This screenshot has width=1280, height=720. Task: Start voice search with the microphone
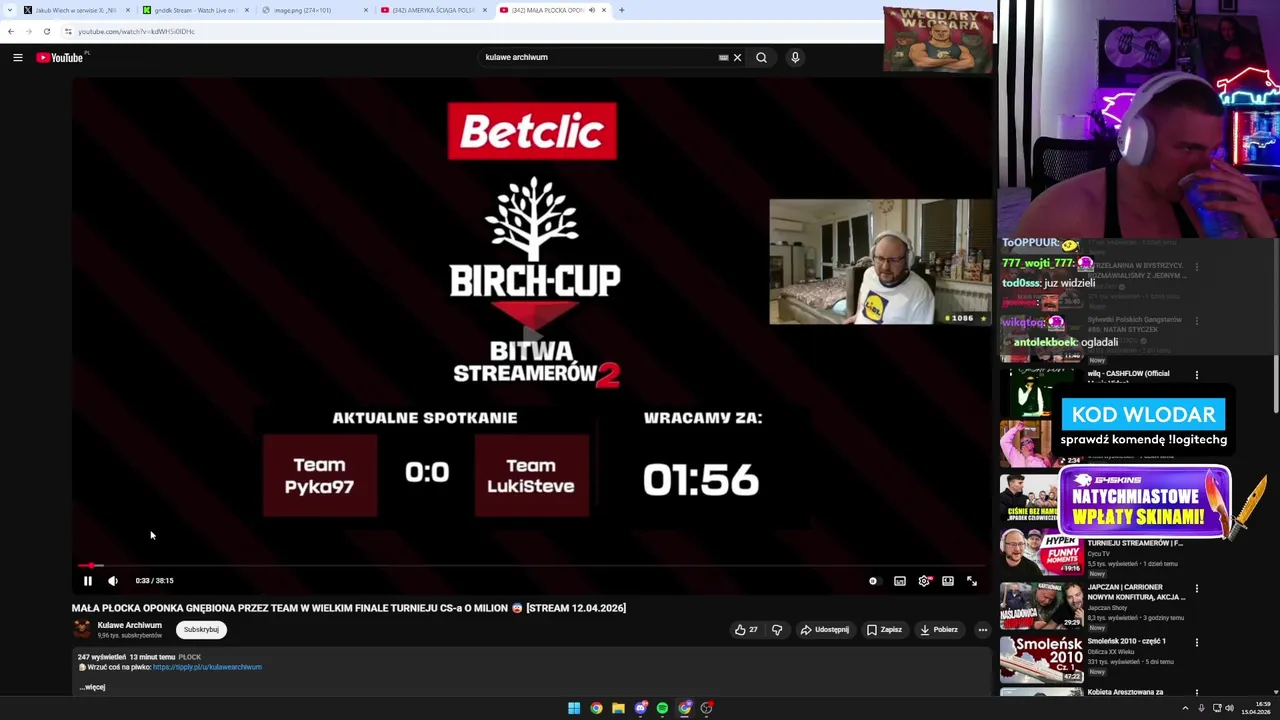click(795, 58)
